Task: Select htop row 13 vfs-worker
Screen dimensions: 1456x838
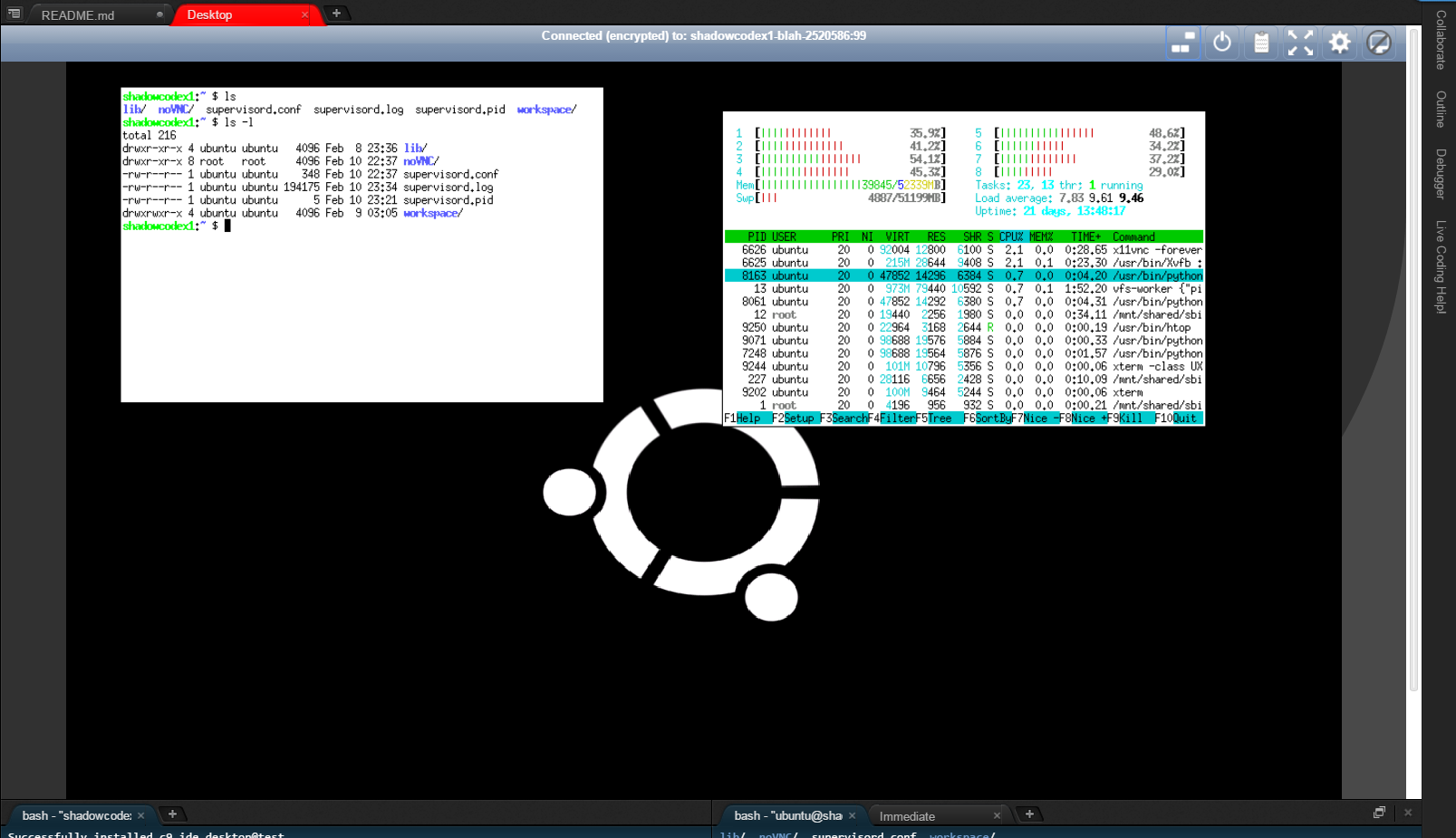Action: tap(964, 289)
